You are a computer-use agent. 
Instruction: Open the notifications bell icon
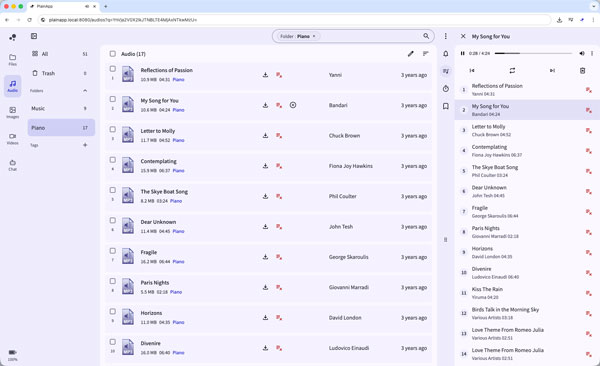(x=446, y=54)
